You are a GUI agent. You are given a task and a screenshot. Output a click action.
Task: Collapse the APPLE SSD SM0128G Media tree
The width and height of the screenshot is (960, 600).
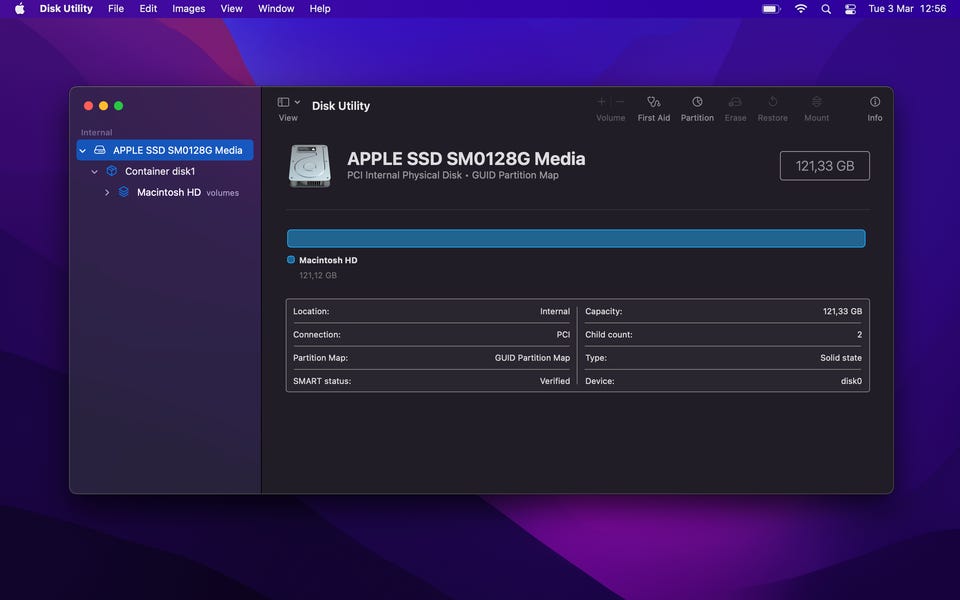[x=83, y=151]
